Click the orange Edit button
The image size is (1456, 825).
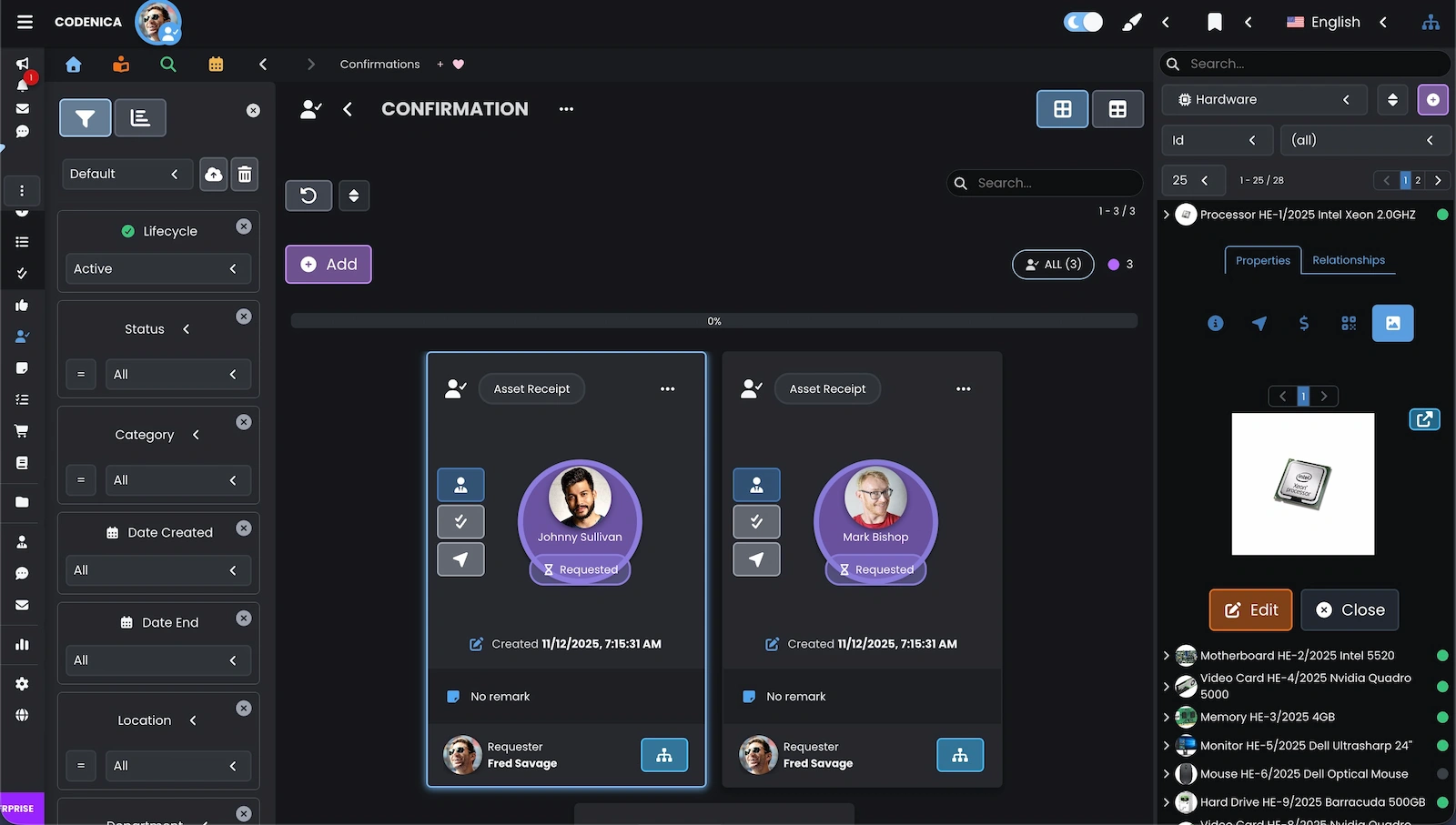tap(1250, 610)
